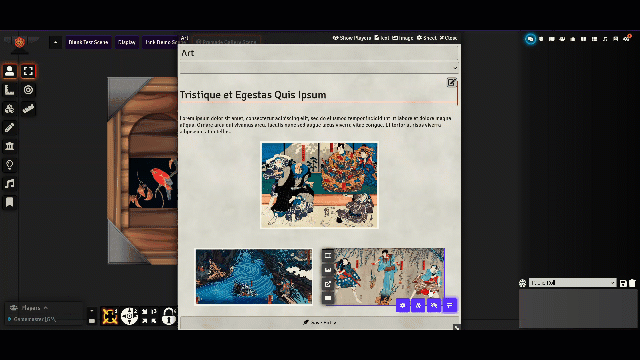This screenshot has height=360, width=640.
Task: Open the Wall Controls building icon
Action: coord(9,146)
